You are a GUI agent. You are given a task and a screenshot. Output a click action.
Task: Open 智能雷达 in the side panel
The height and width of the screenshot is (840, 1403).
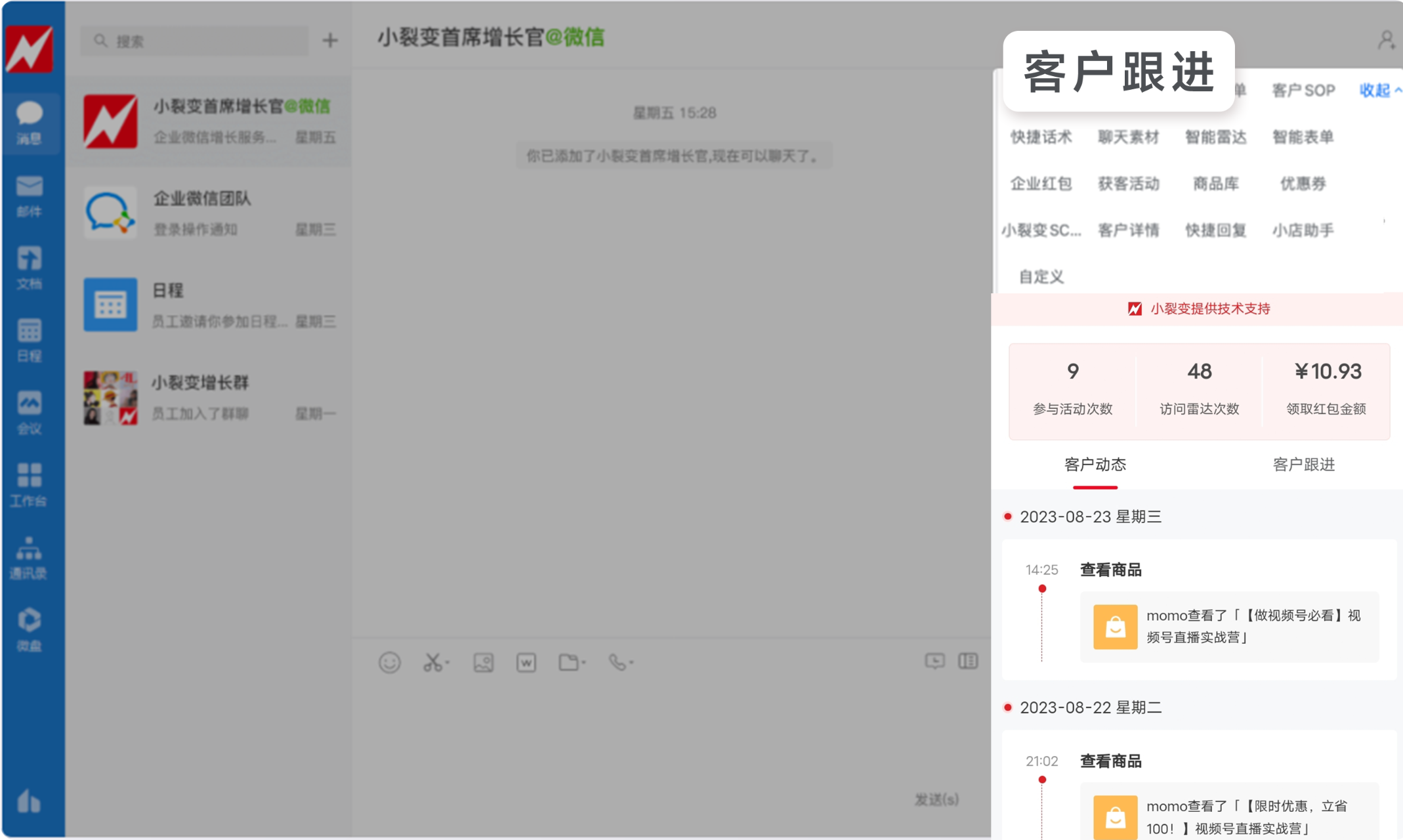(x=1215, y=137)
